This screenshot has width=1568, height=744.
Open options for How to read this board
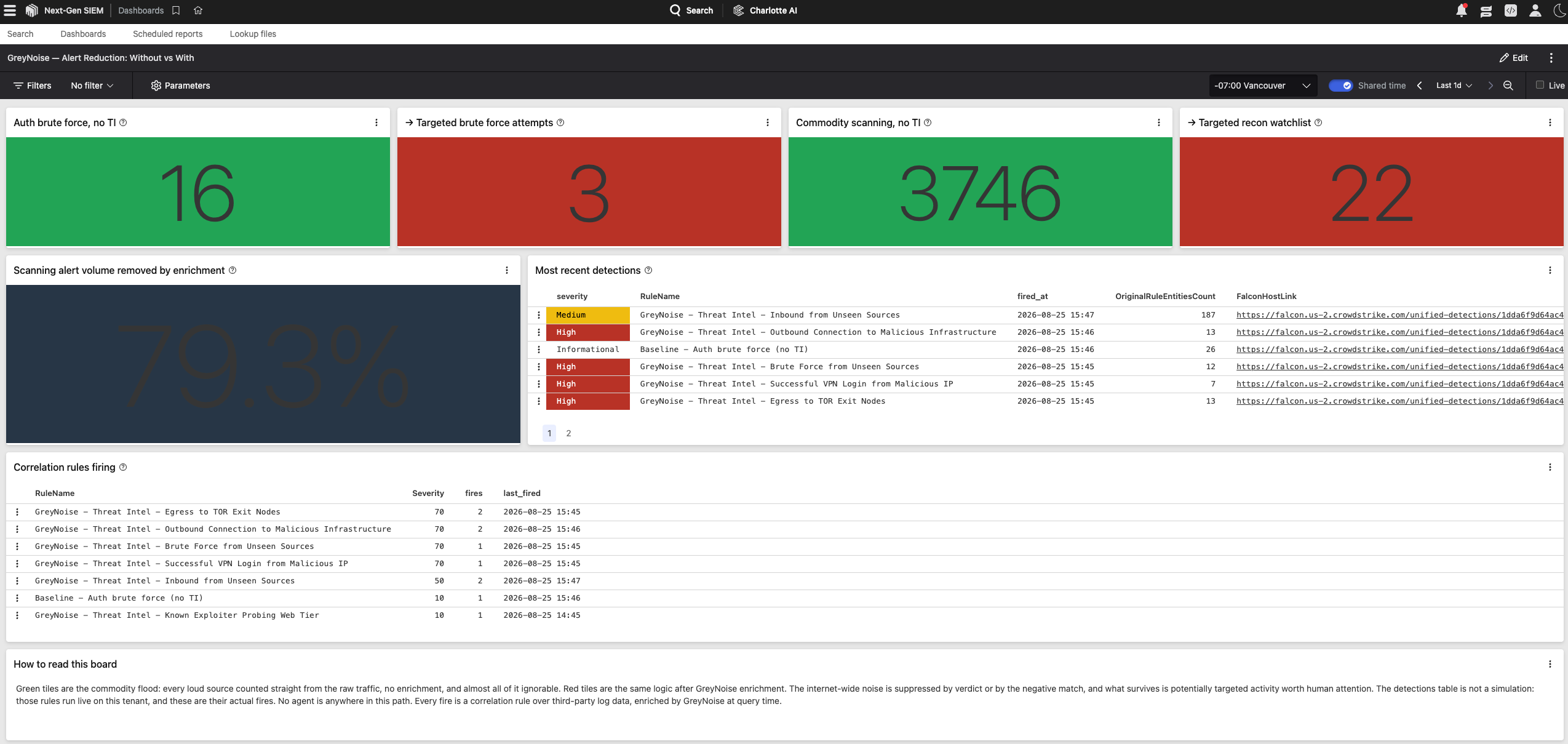pos(1550,664)
